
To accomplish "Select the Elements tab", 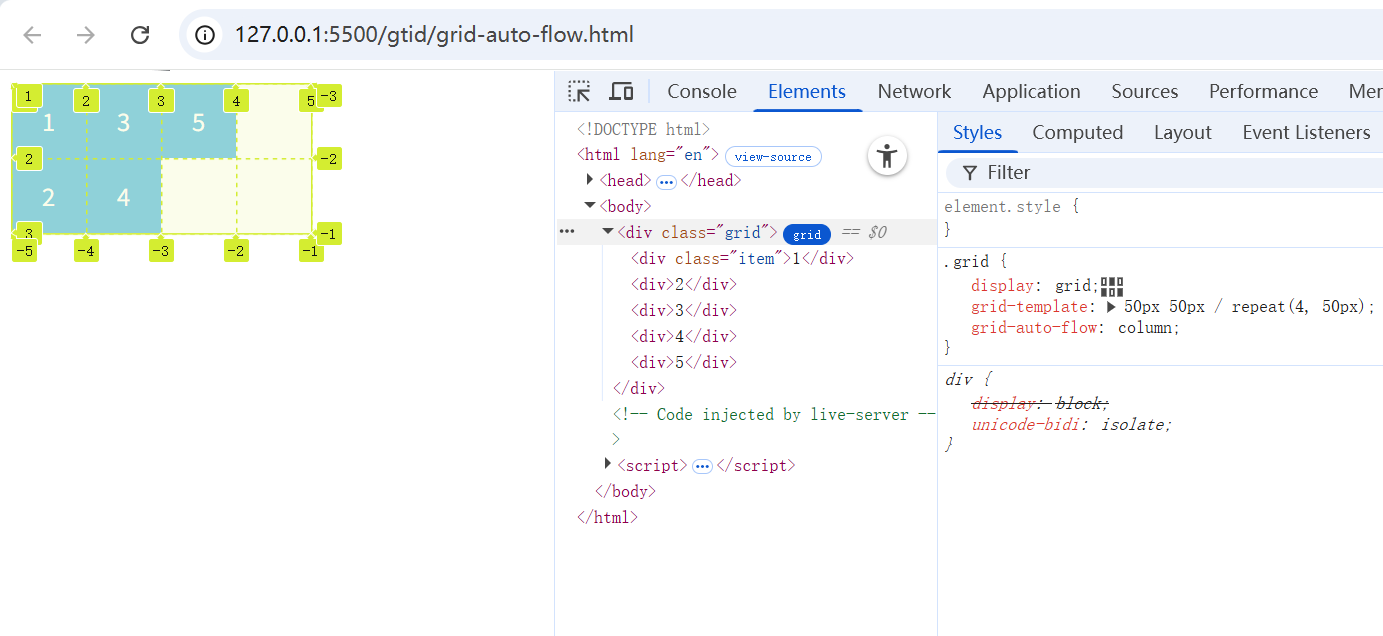I will (x=807, y=91).
